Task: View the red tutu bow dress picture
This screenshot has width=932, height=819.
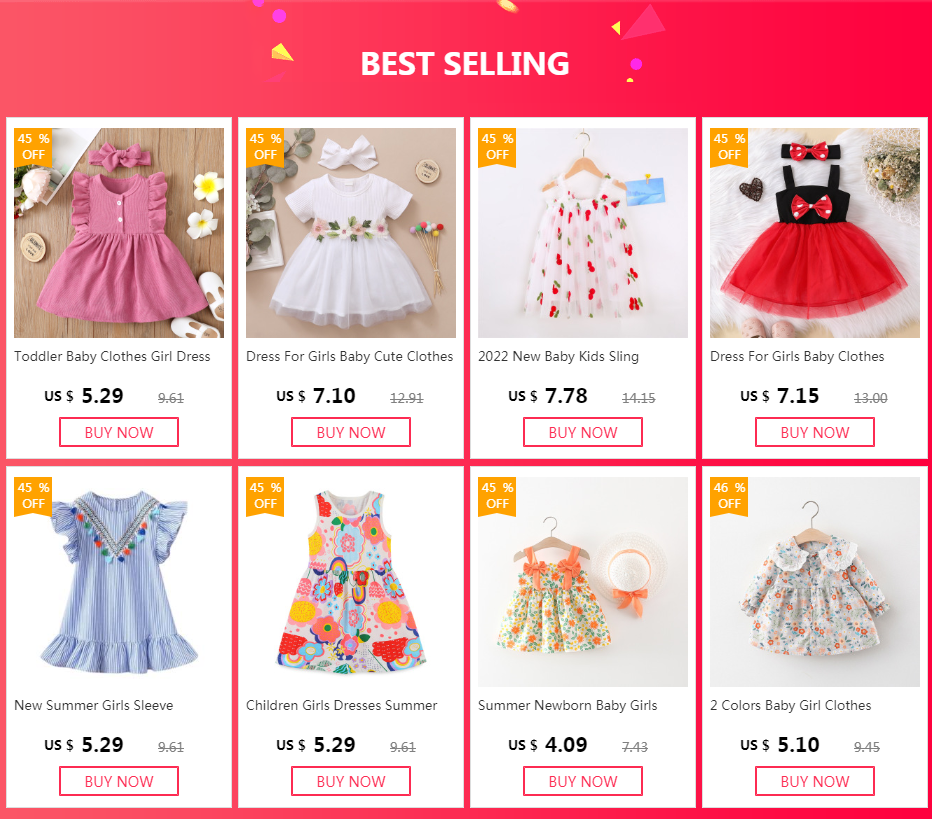Action: point(814,233)
